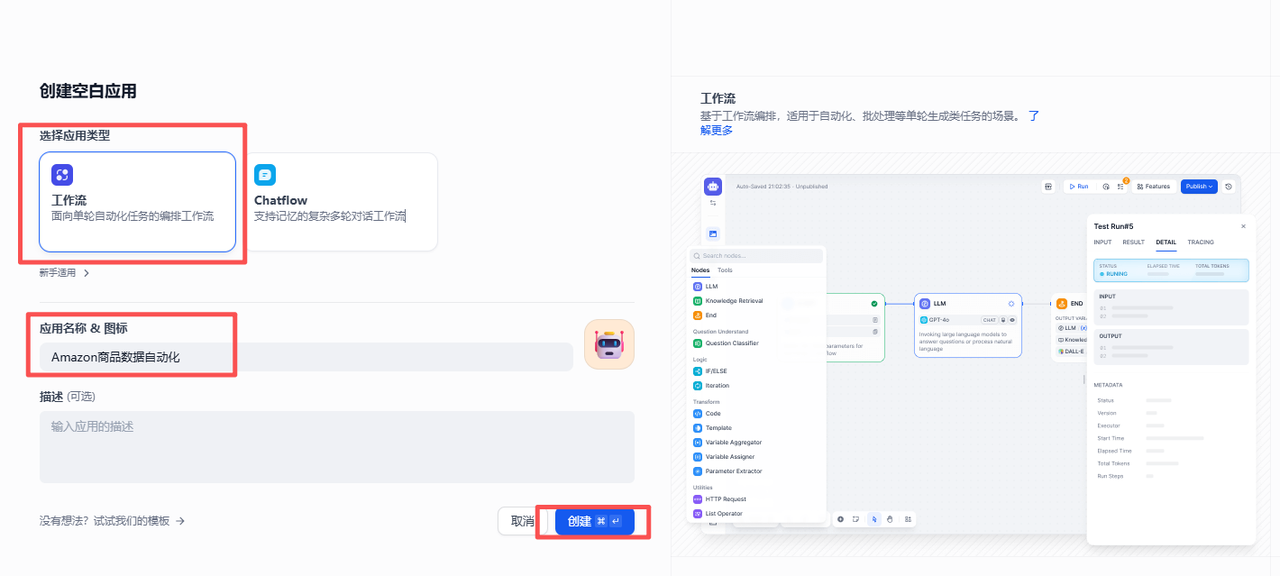Click the 输入应用的描述 description box
1280x576 pixels.
pyautogui.click(x=337, y=447)
